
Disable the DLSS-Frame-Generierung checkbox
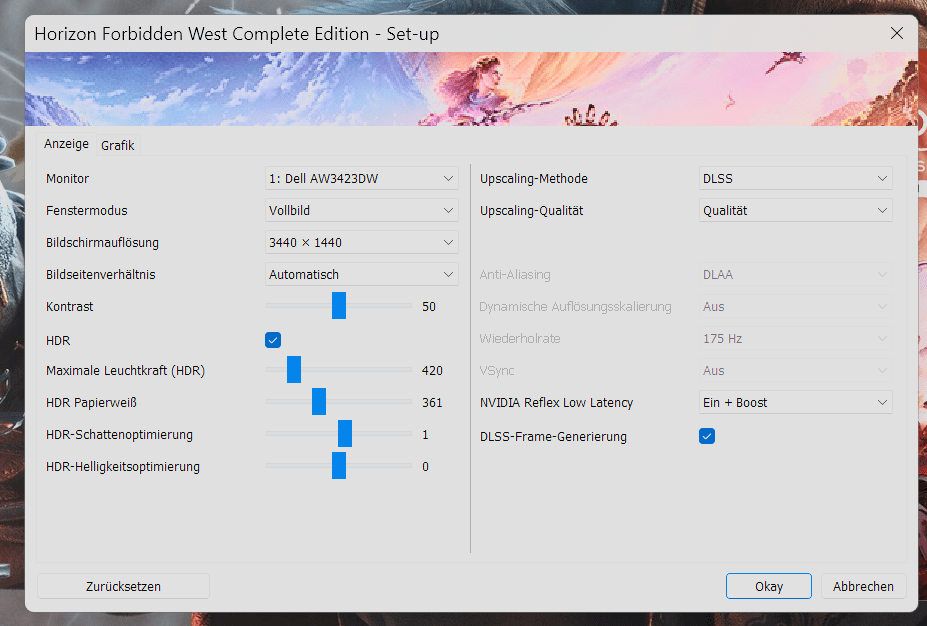point(706,436)
